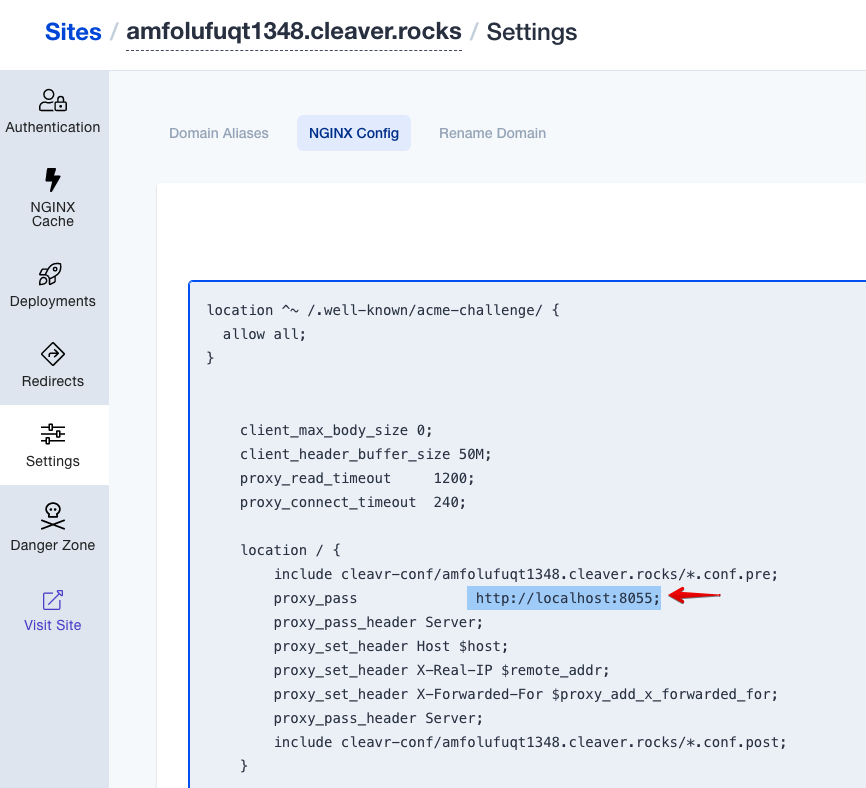Switch to the Domain Aliases tab
The height and width of the screenshot is (788, 866).
click(219, 133)
